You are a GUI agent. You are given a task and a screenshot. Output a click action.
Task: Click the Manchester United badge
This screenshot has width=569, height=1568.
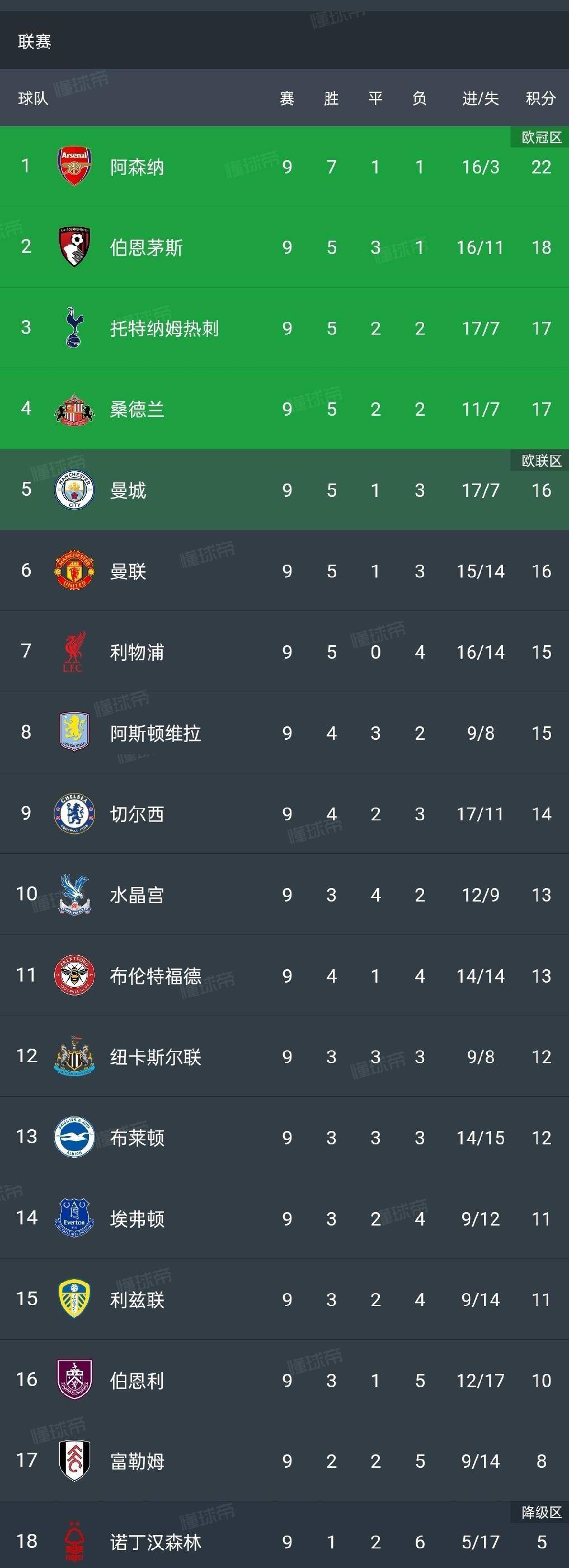click(74, 571)
